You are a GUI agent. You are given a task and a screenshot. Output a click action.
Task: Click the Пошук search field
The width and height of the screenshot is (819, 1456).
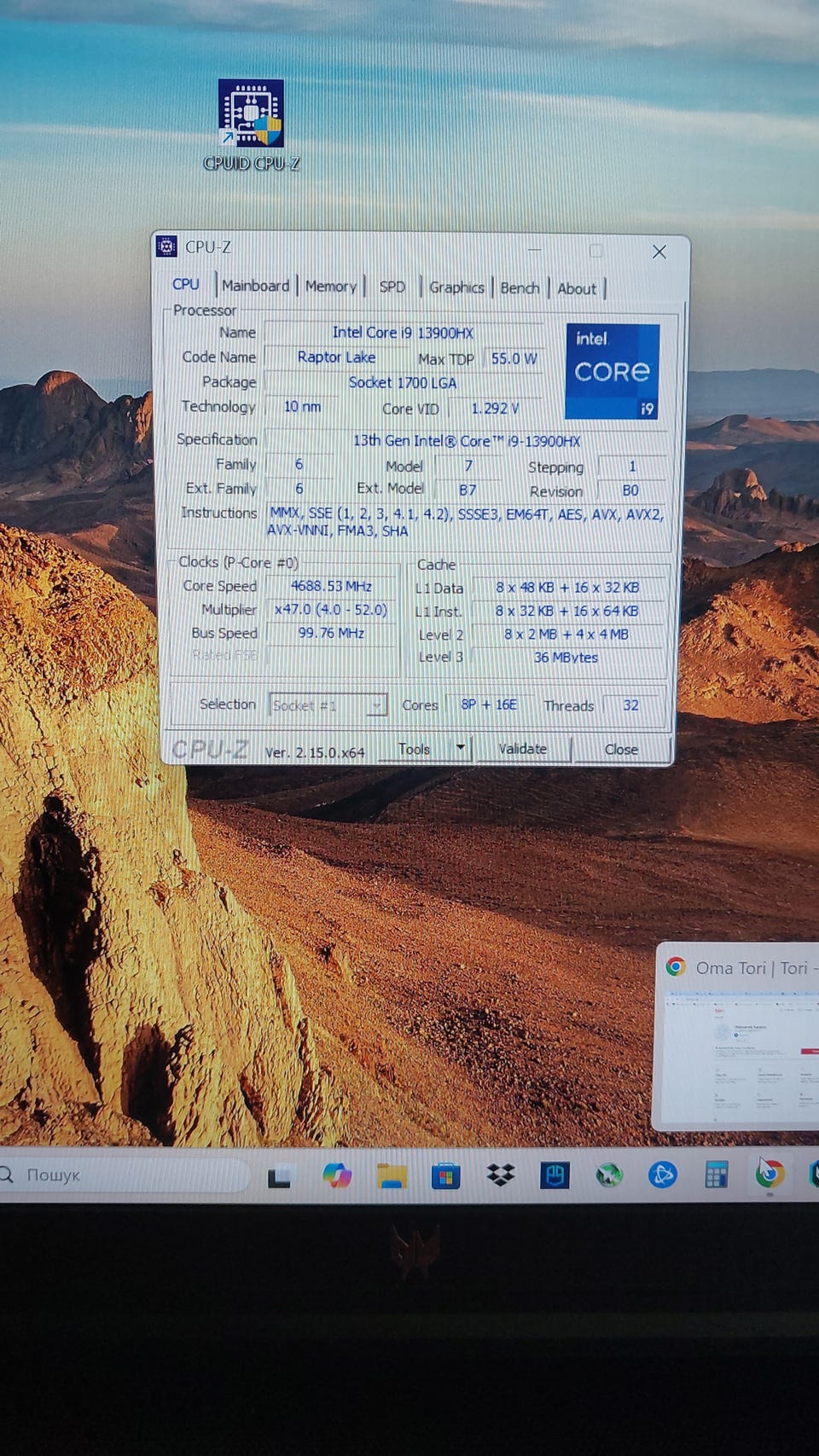click(x=125, y=1175)
